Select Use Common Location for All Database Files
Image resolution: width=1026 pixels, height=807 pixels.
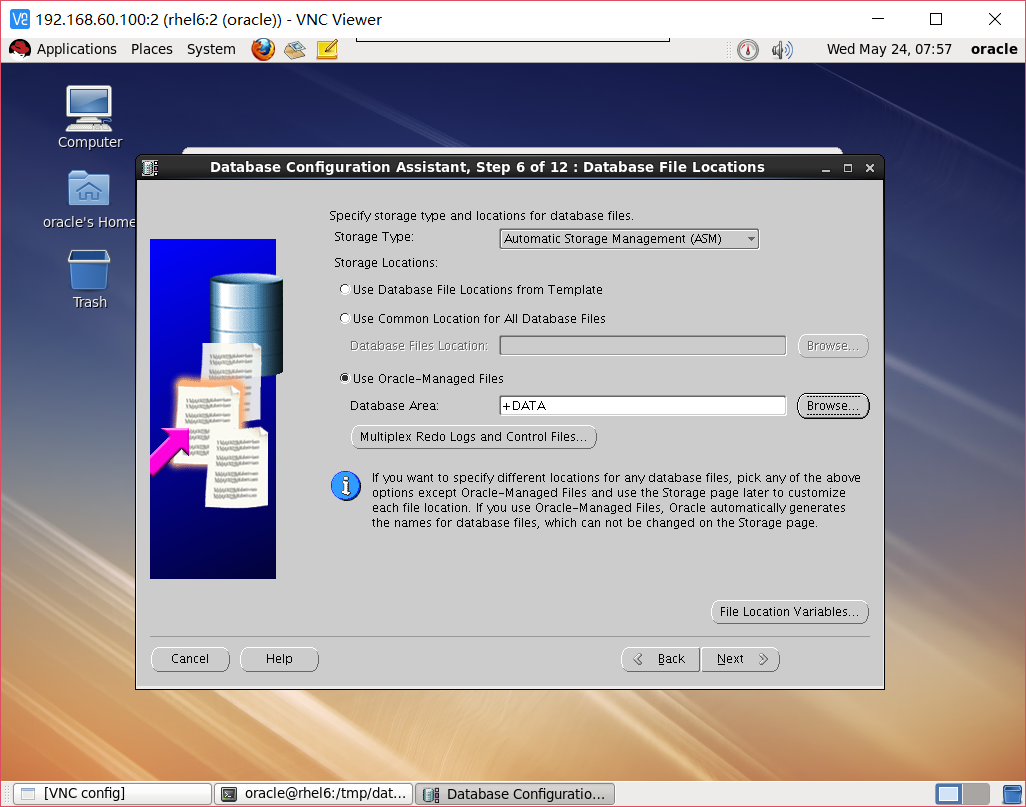345,318
